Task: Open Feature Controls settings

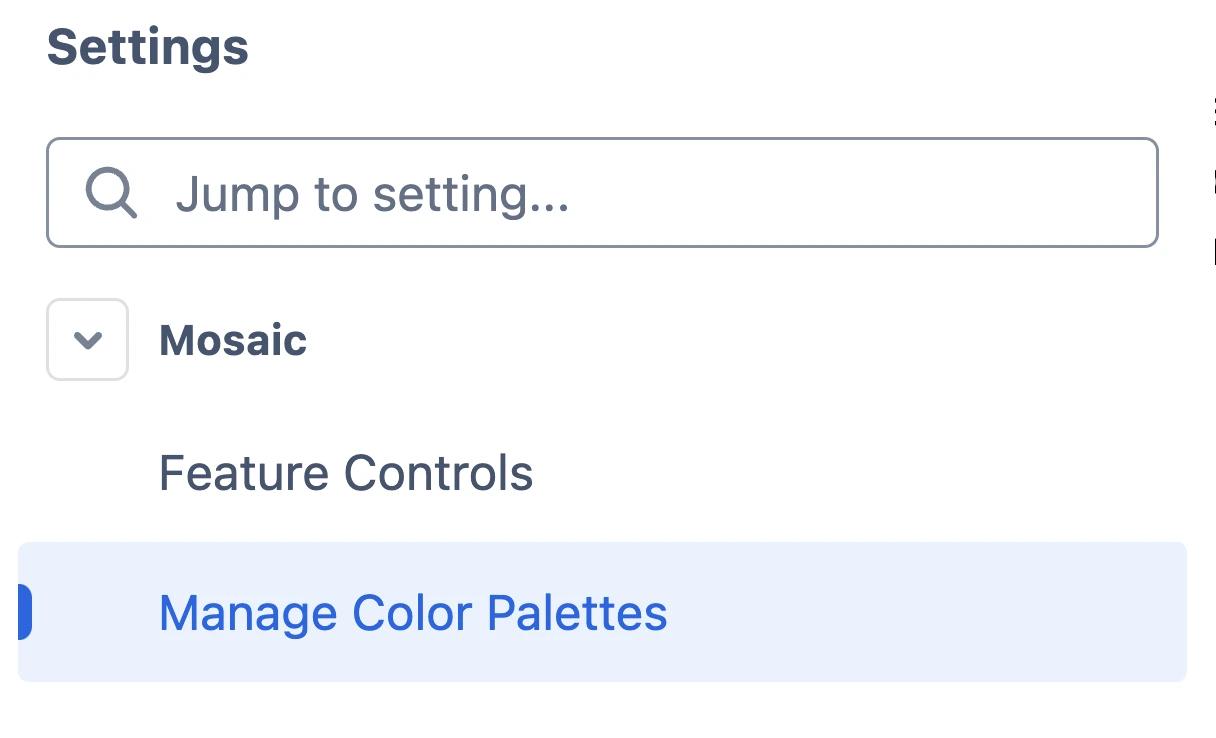Action: (x=346, y=473)
